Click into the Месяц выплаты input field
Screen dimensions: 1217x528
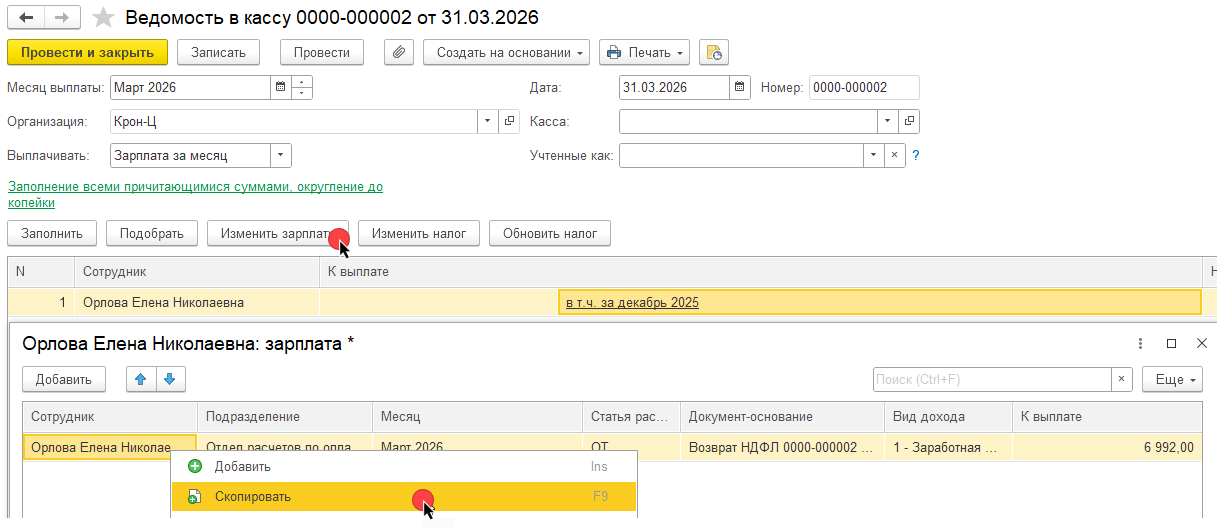pyautogui.click(x=190, y=88)
